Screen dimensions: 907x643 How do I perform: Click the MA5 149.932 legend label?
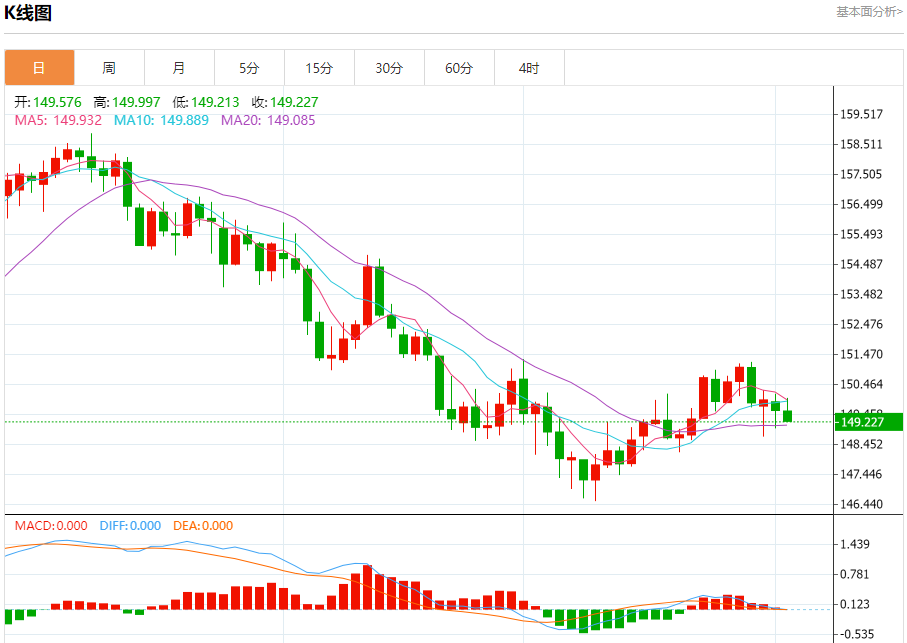click(58, 120)
